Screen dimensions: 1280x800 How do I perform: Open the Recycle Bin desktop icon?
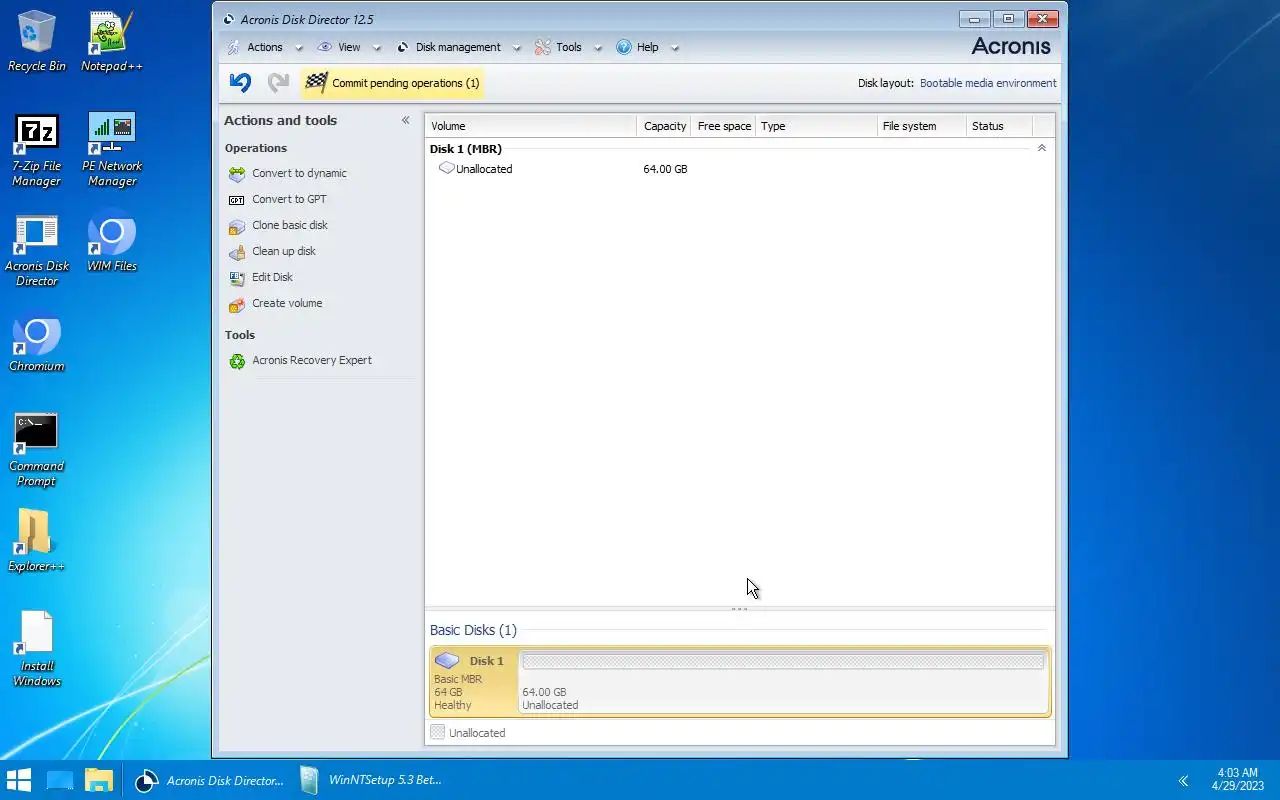point(37,41)
